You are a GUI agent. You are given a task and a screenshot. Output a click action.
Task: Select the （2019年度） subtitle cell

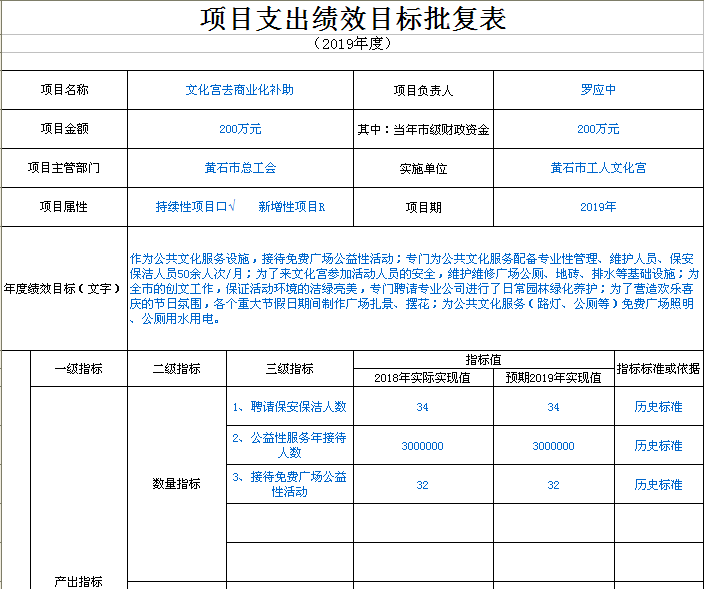(x=352, y=44)
